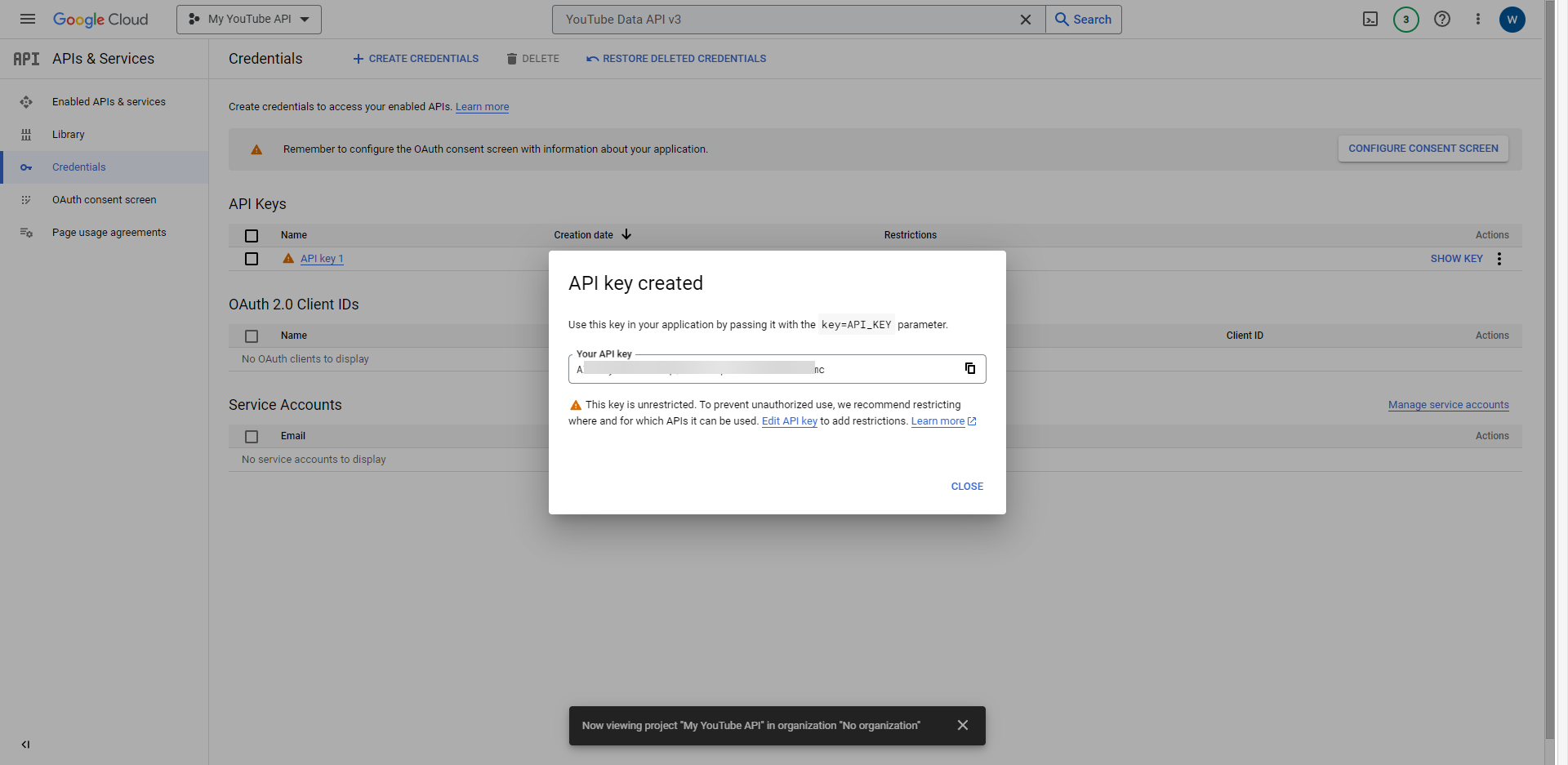
Task: Open the Edit API key link
Action: point(789,420)
